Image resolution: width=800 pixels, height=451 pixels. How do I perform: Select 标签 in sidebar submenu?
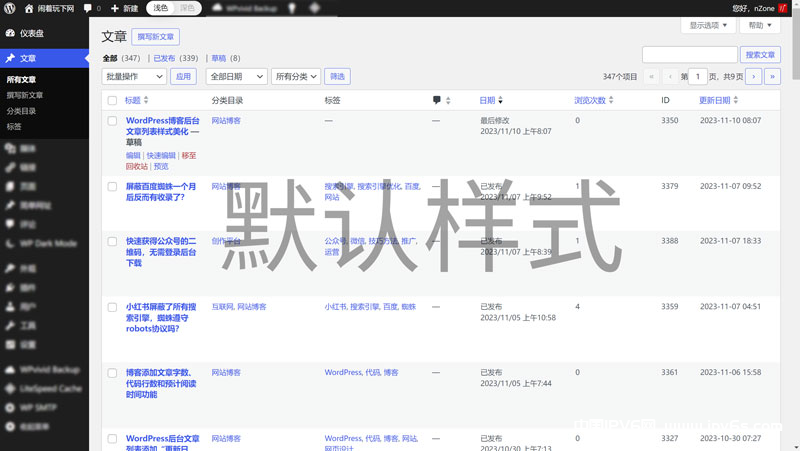coord(14,127)
